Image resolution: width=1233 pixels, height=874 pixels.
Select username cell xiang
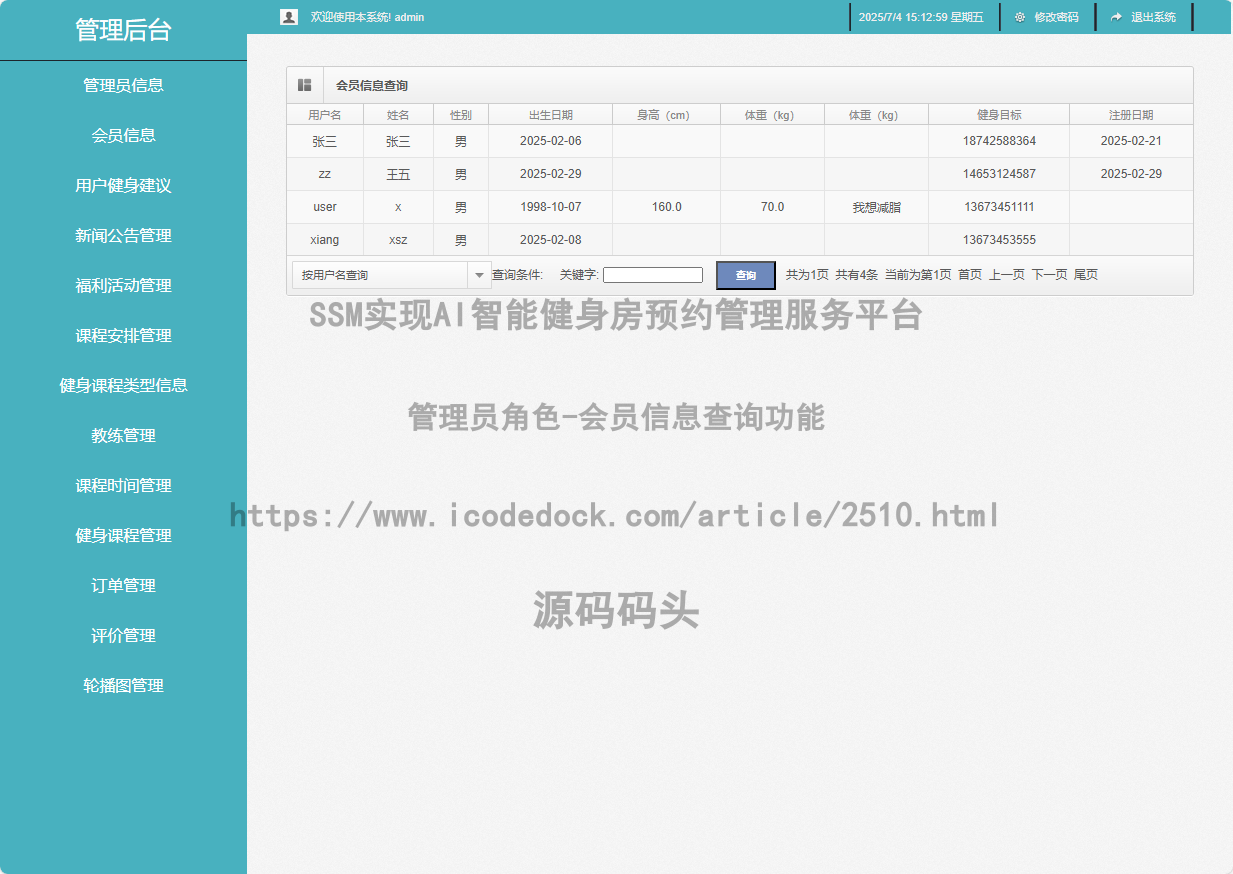325,240
